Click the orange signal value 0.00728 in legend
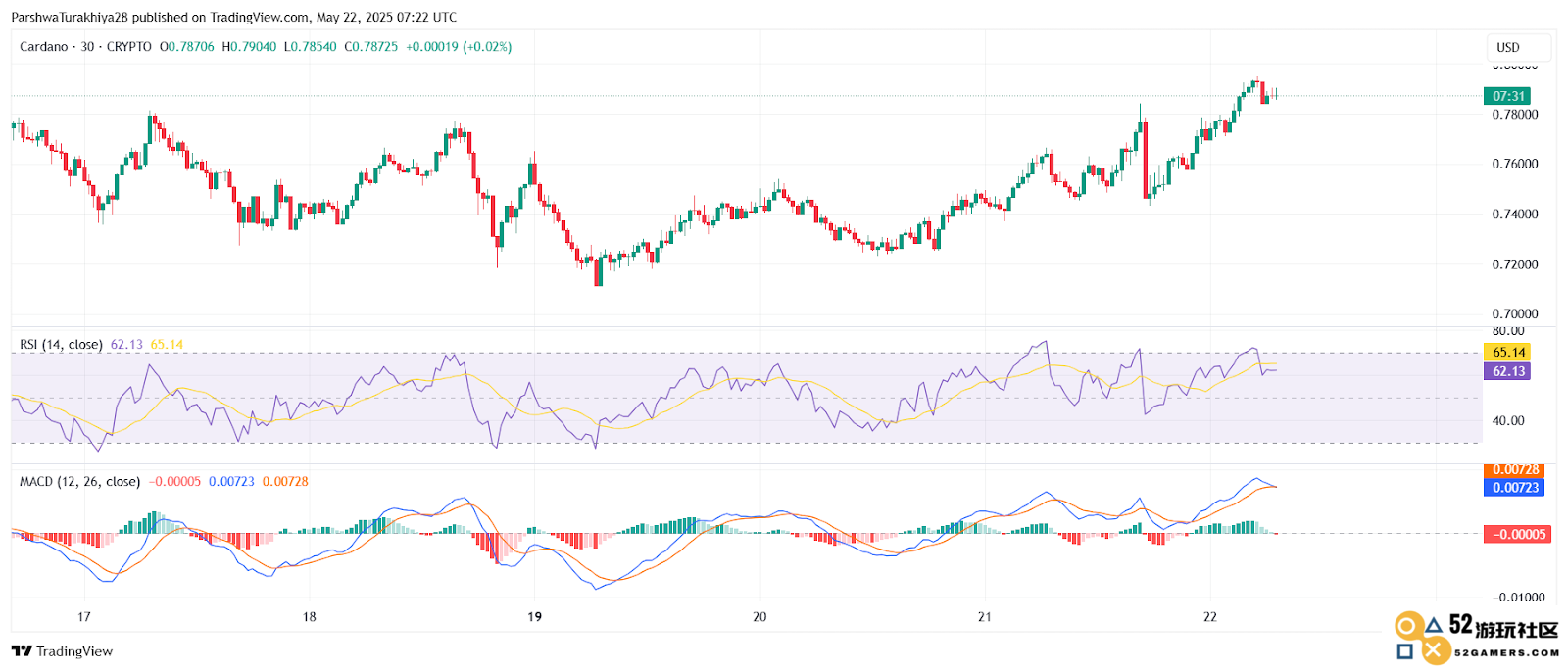1568x670 pixels. coord(285,482)
